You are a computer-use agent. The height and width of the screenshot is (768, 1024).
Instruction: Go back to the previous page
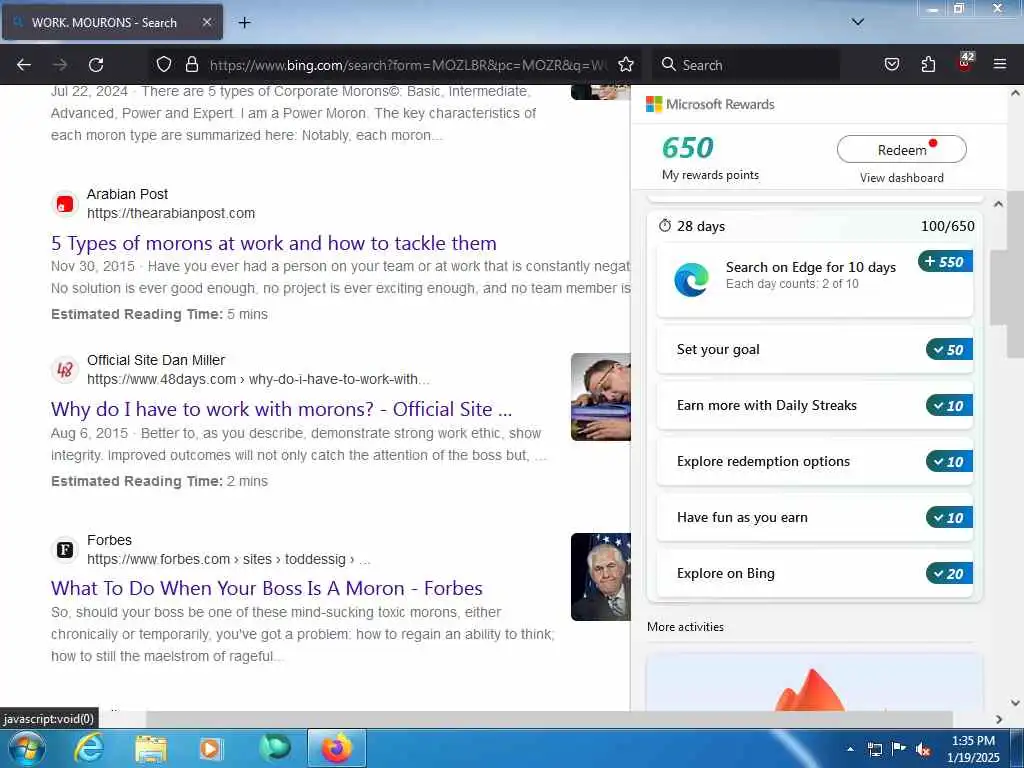24,65
